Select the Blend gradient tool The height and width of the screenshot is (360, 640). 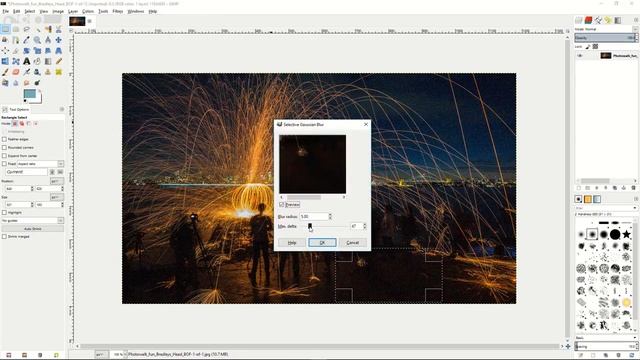48,61
